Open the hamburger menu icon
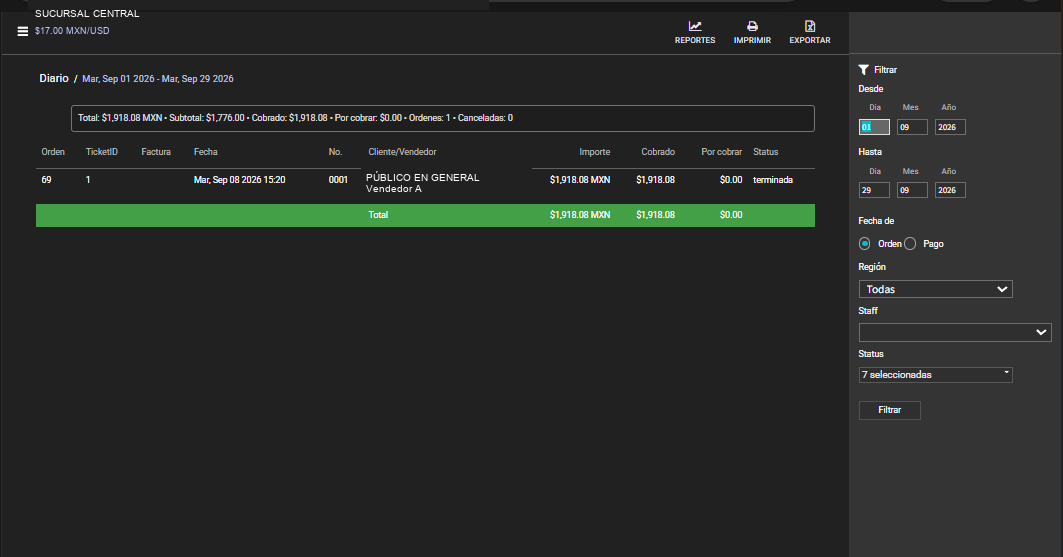The height and width of the screenshot is (557, 1063). (22, 31)
